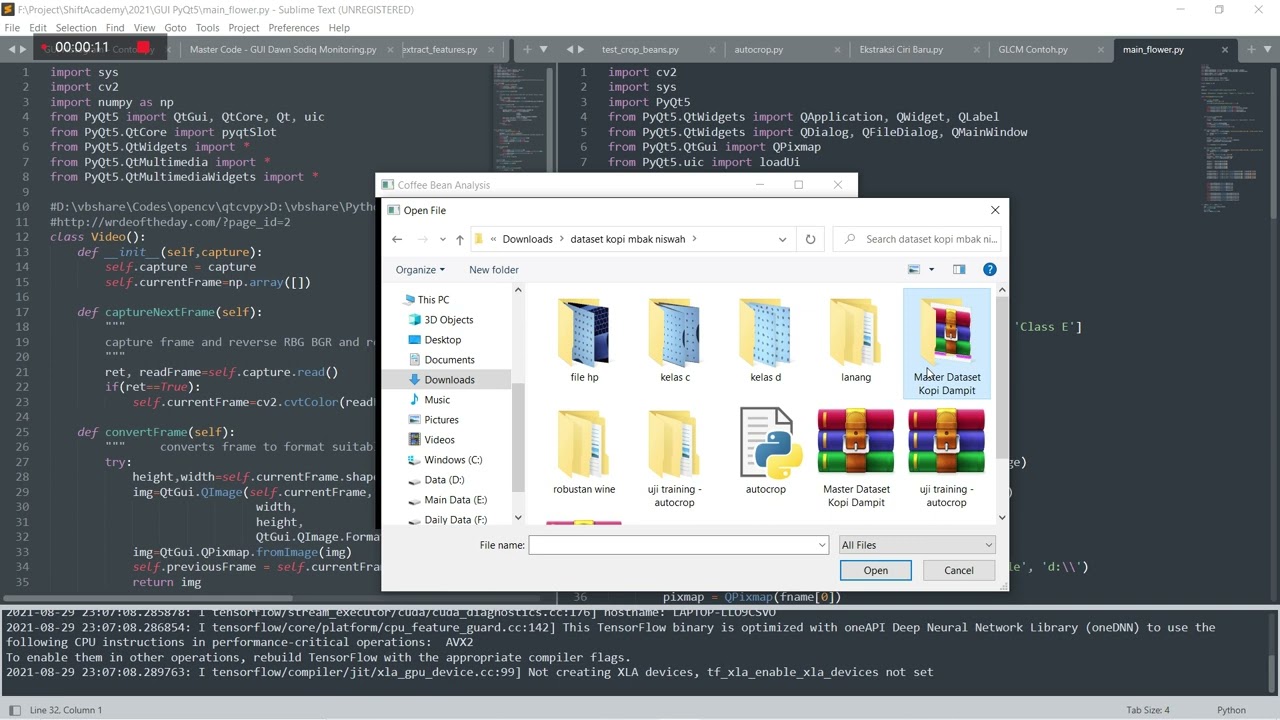Image resolution: width=1280 pixels, height=720 pixels.
Task: Open more view options dropdown arrow
Action: 931,269
